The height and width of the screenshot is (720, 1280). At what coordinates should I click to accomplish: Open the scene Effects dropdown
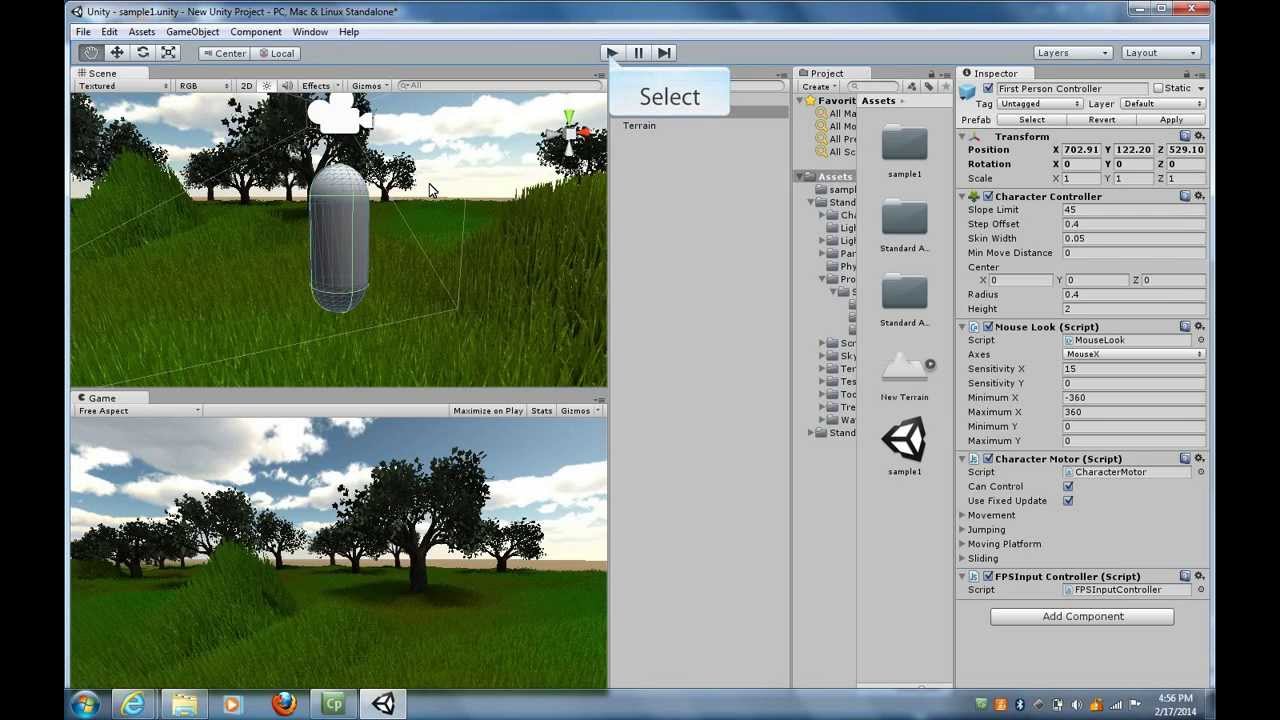[x=320, y=86]
